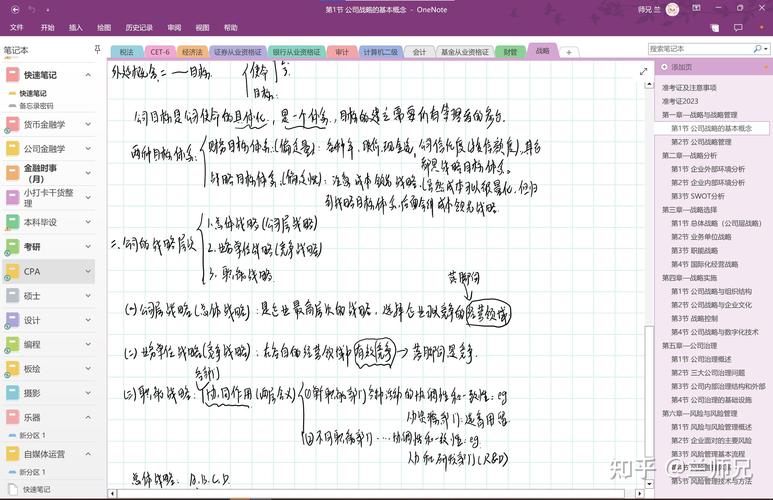Open the page 第2节 公司战略管理

701,142
